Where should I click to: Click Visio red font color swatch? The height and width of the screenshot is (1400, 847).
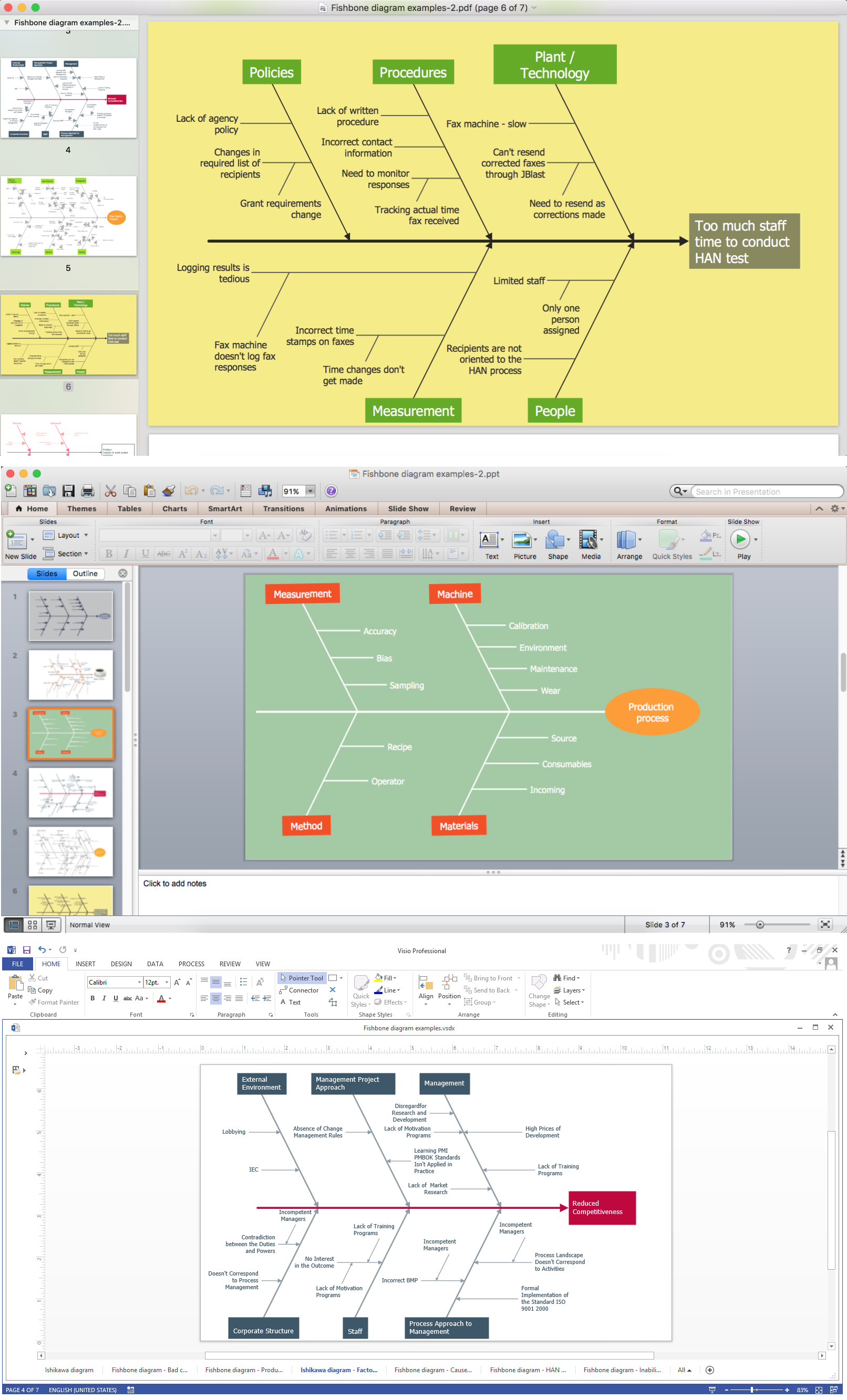pos(161,999)
